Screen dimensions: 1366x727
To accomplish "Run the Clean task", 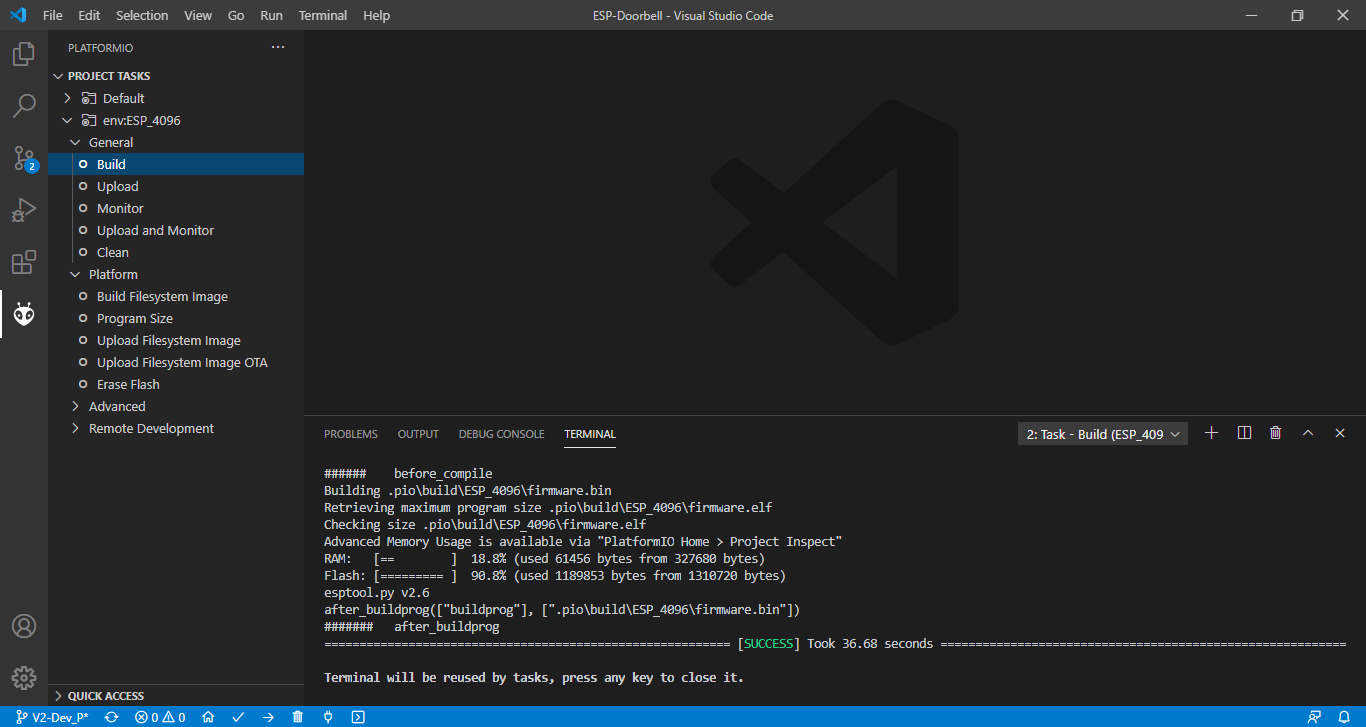I will click(176, 252).
